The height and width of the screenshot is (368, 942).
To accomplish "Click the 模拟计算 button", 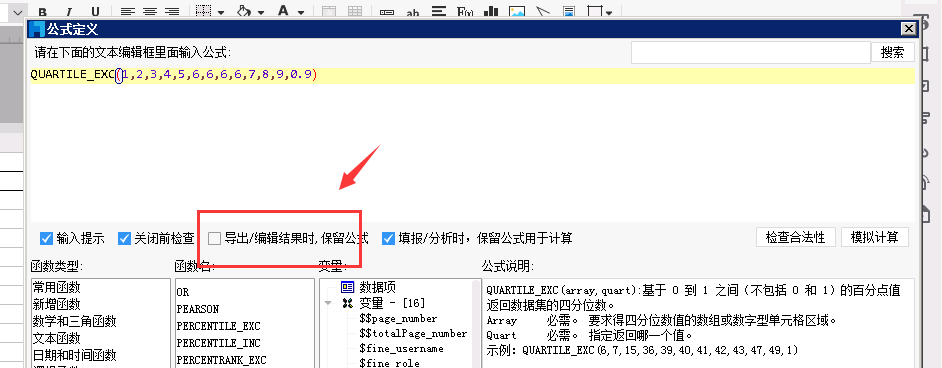I will pyautogui.click(x=875, y=237).
